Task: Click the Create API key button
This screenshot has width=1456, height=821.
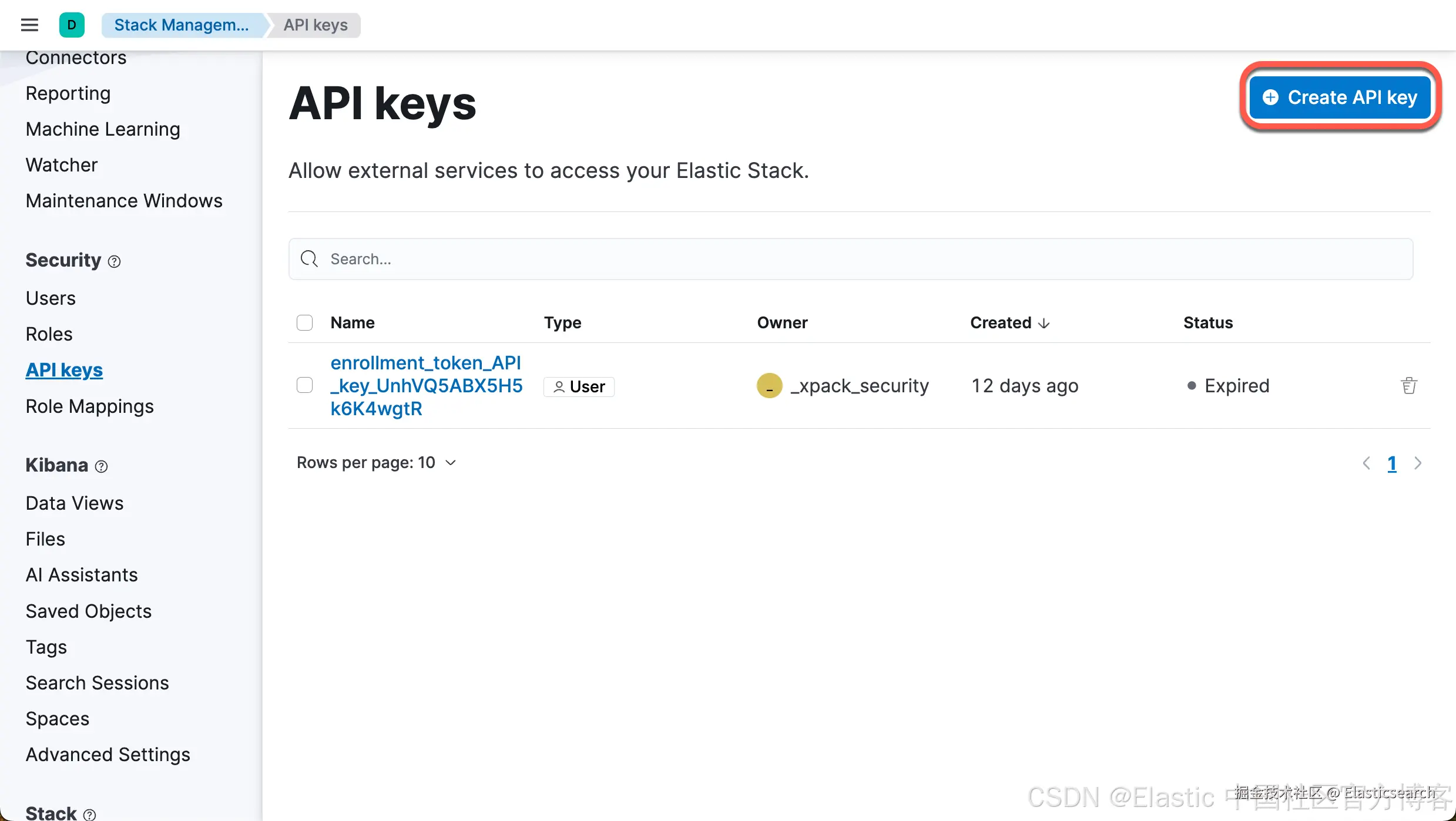Action: [1340, 97]
